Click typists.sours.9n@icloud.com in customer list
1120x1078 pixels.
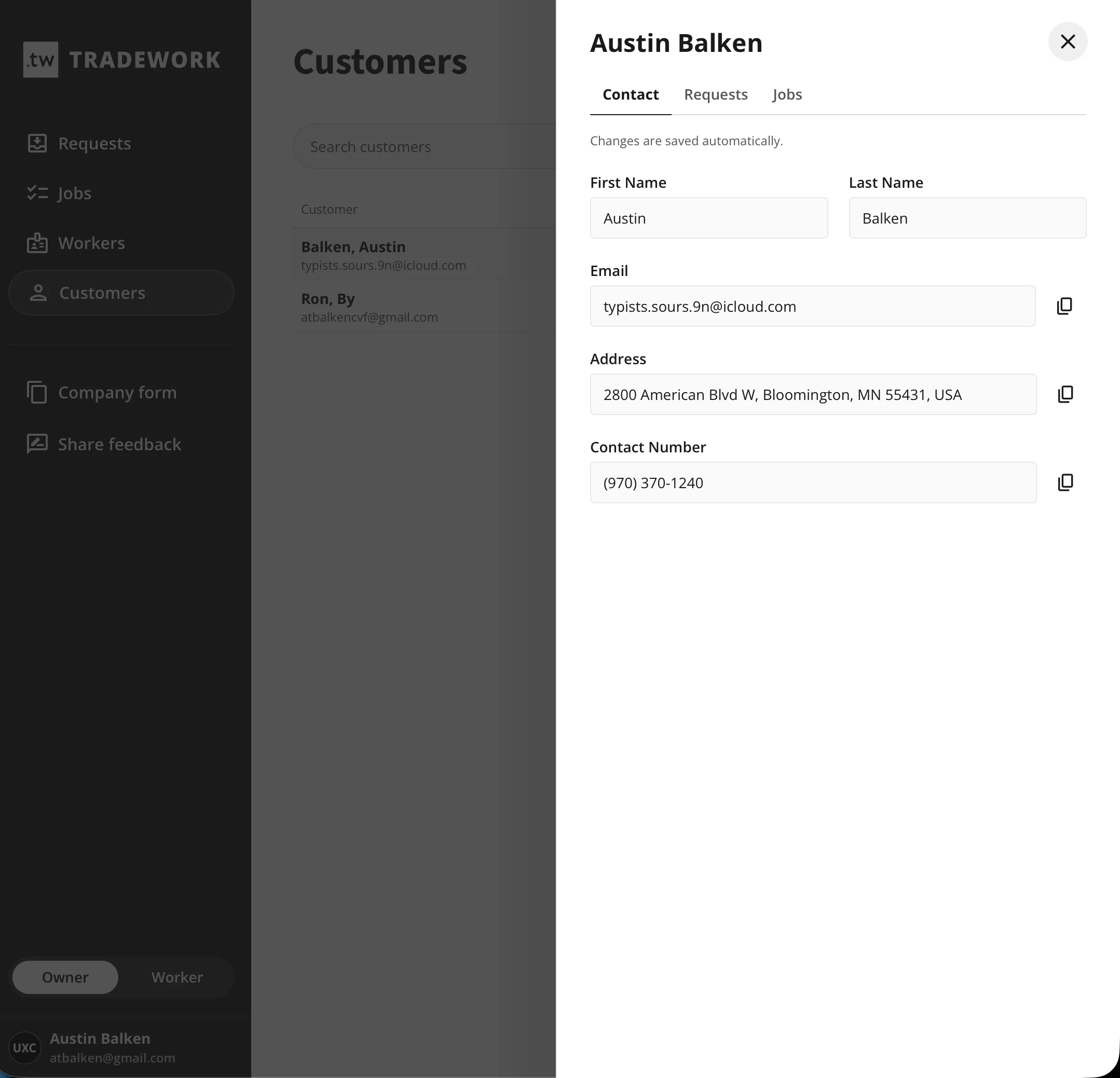[384, 266]
